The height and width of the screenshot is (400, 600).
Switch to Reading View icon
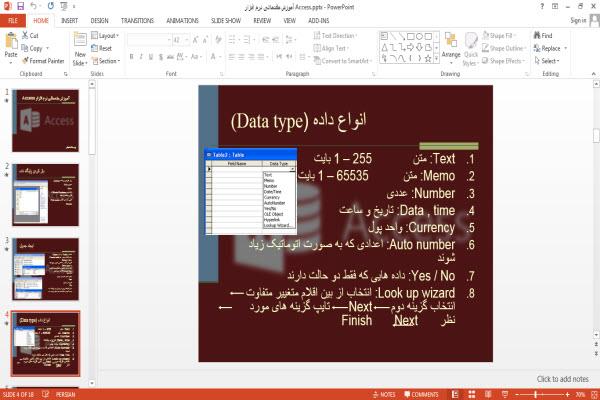point(488,394)
